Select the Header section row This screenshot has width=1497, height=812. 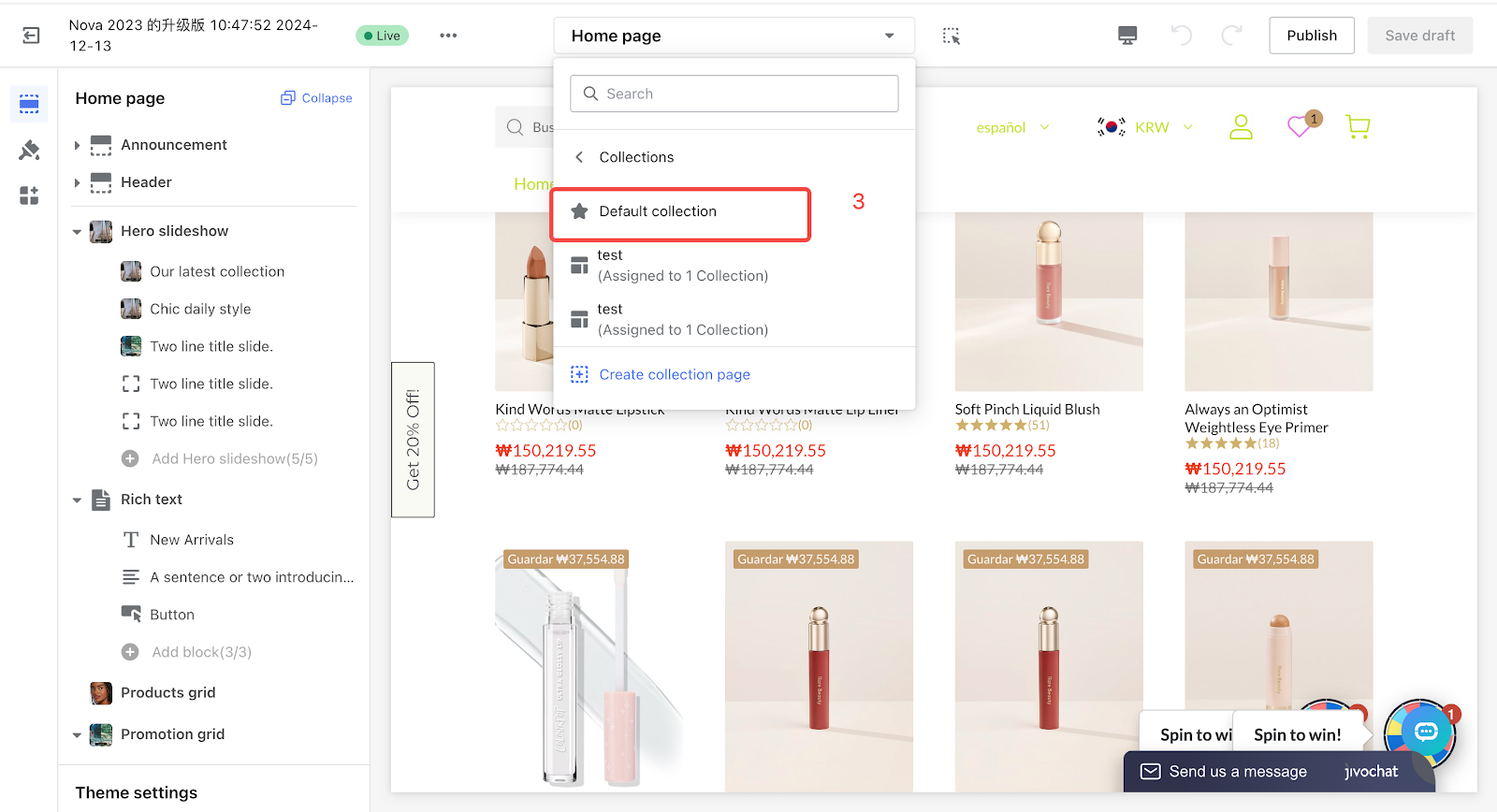146,182
